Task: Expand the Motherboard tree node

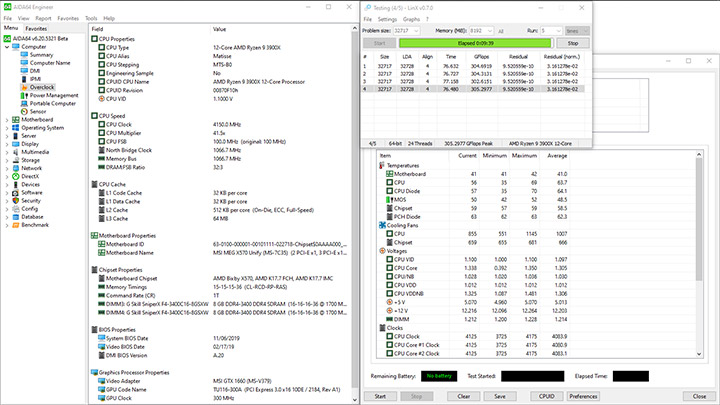Action: (8, 120)
